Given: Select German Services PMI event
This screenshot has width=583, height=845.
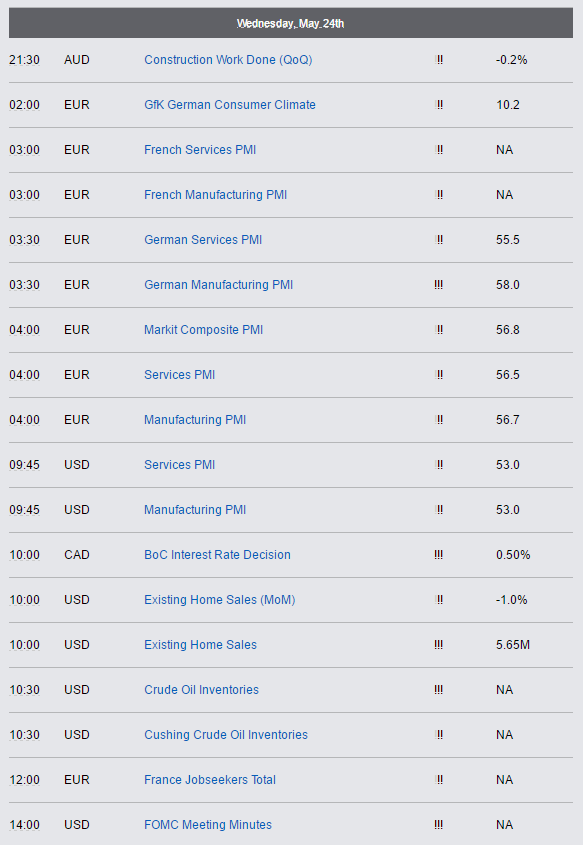Looking at the screenshot, I should (203, 240).
